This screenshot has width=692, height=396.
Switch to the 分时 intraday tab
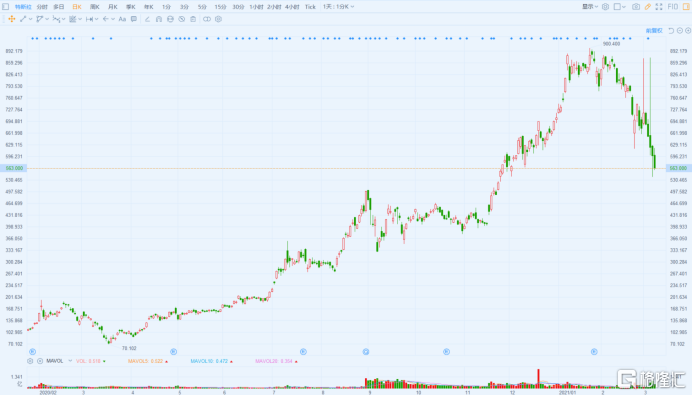pos(42,7)
